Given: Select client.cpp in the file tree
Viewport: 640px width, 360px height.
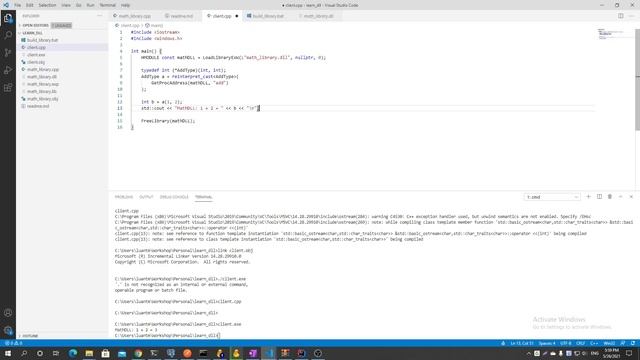Looking at the screenshot, I should tap(62, 47).
